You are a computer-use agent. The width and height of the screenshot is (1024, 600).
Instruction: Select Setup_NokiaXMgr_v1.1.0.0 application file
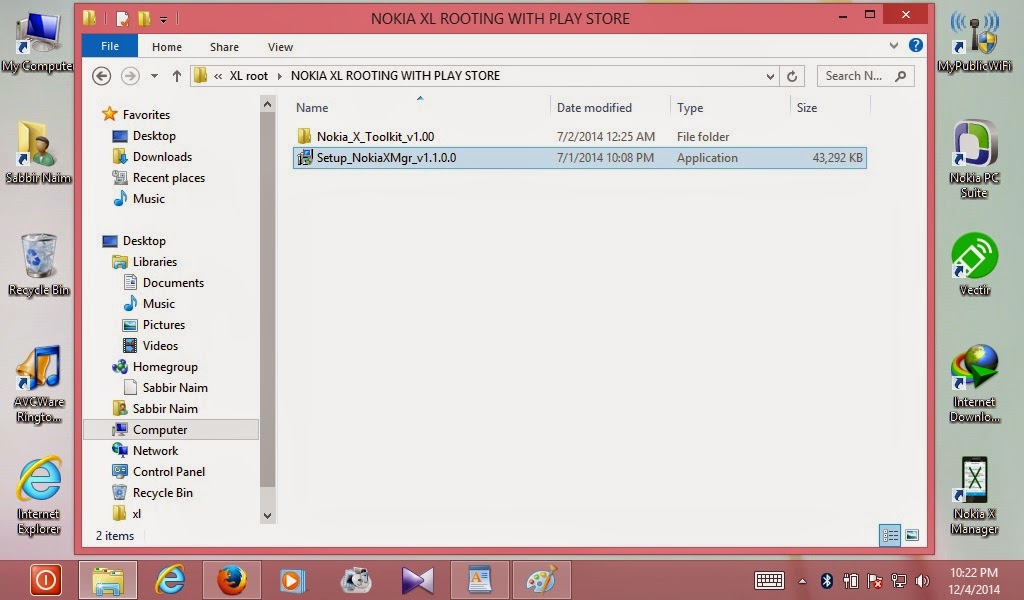(x=580, y=157)
